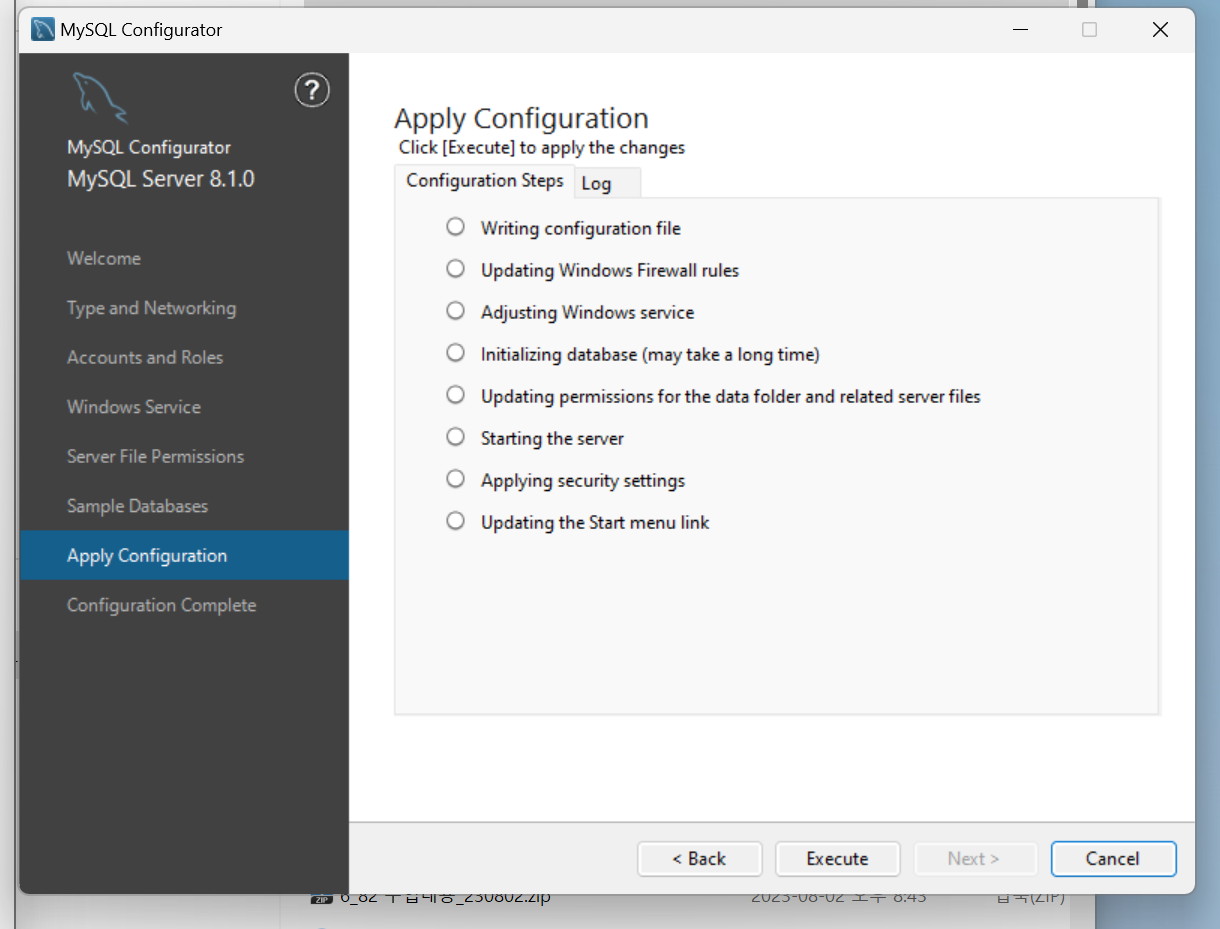Click the disabled Next button

click(x=975, y=859)
